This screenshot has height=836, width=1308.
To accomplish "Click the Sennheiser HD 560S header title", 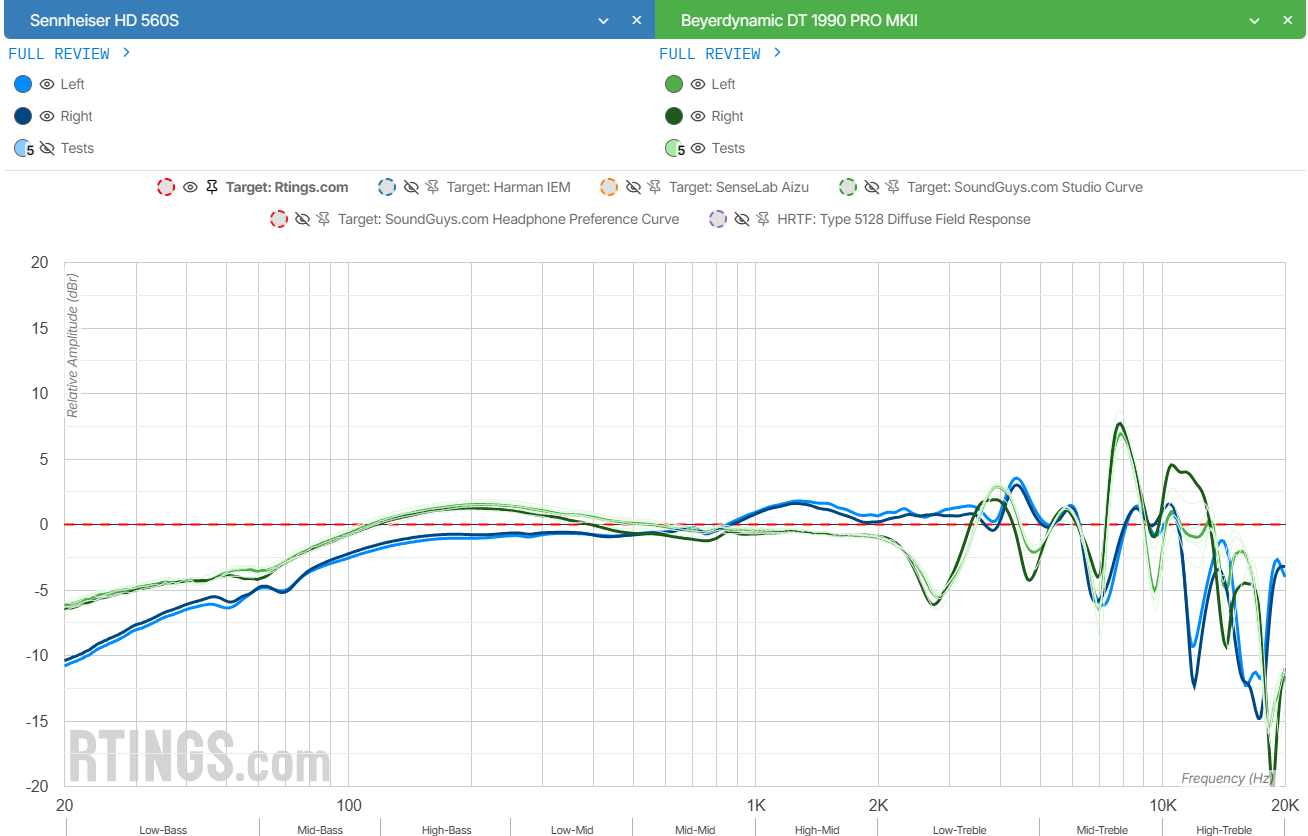I will [105, 20].
